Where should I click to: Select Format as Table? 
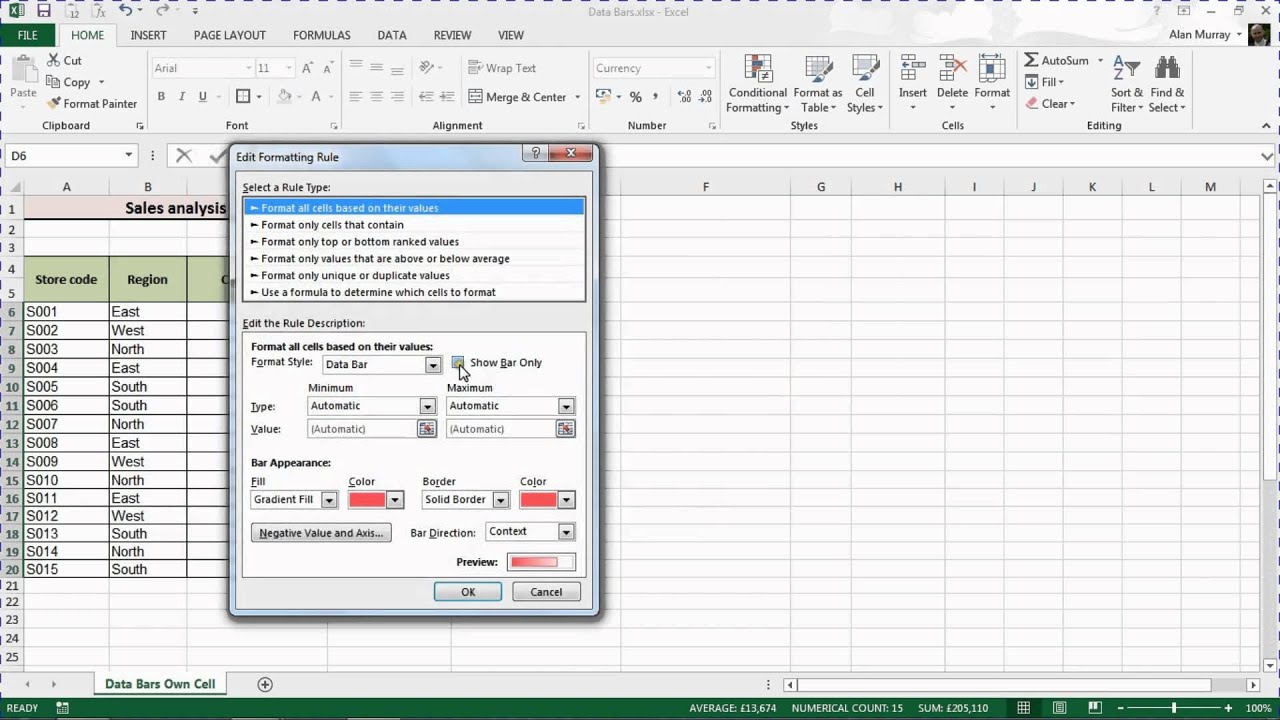point(817,84)
